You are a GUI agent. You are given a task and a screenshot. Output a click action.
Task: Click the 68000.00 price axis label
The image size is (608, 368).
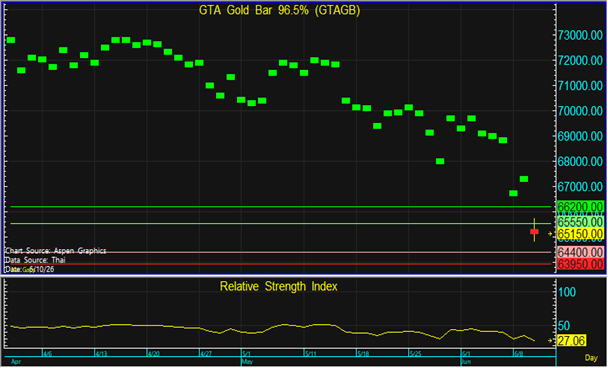[x=580, y=161]
